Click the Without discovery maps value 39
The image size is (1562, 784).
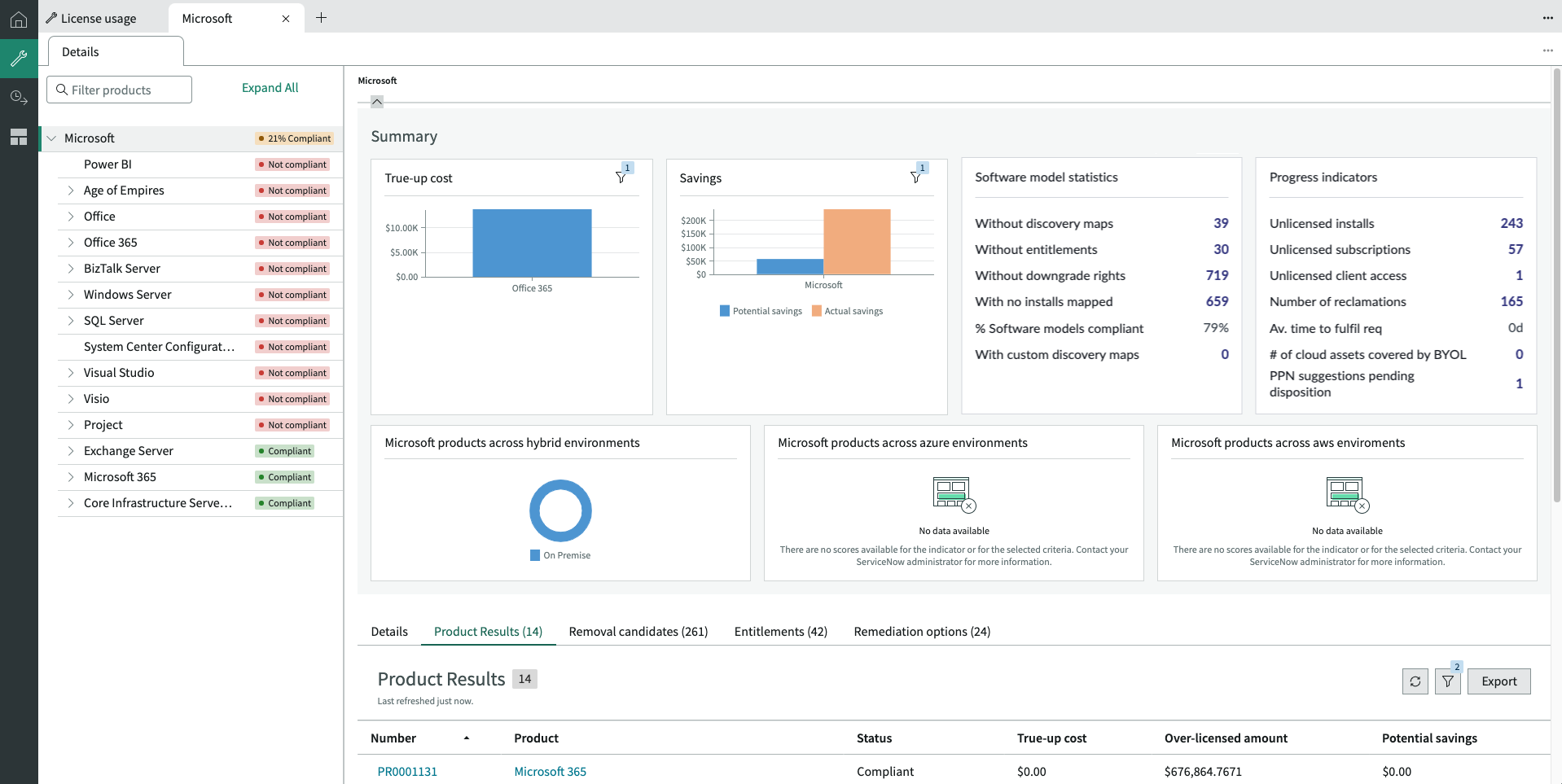click(1221, 223)
